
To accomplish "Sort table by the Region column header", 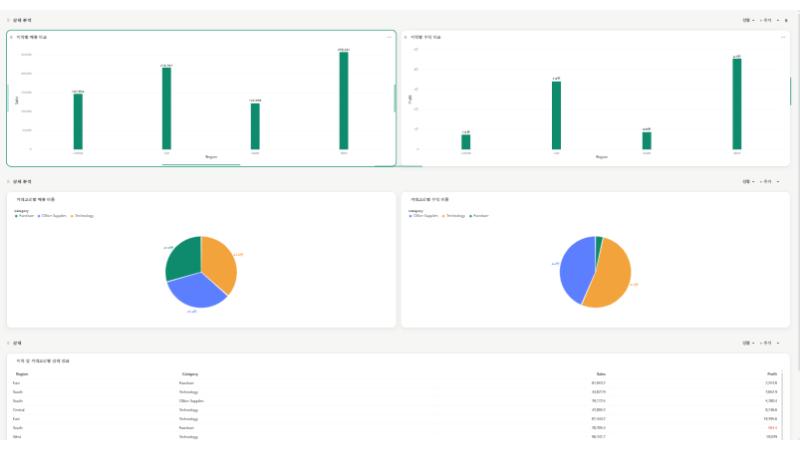I will [x=22, y=374].
